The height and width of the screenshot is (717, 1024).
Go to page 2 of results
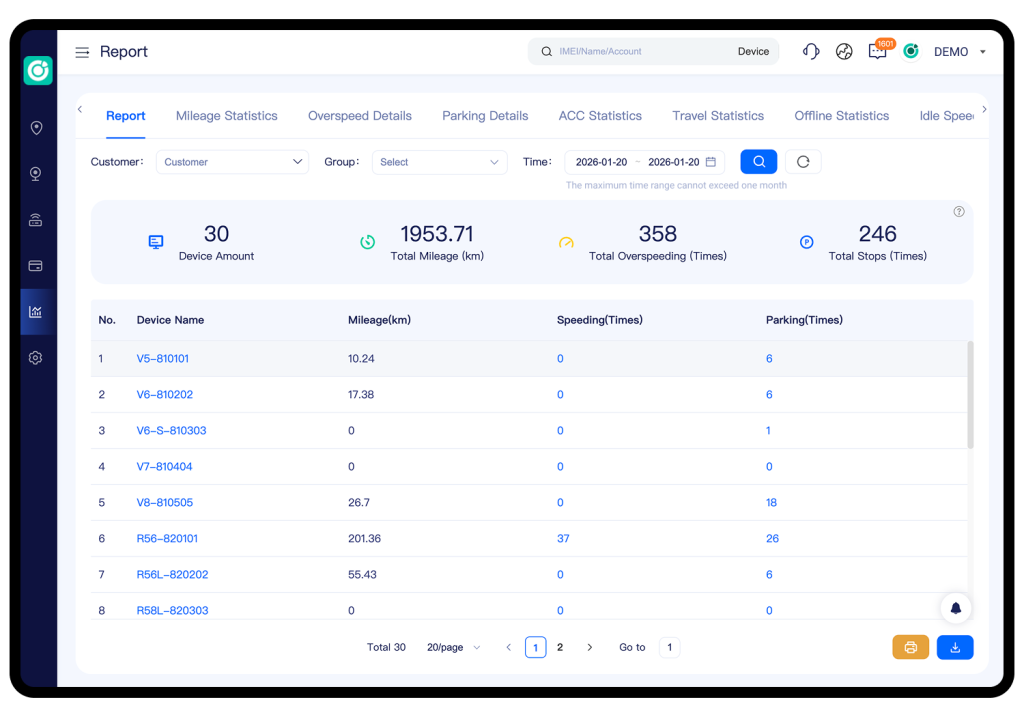coord(560,648)
